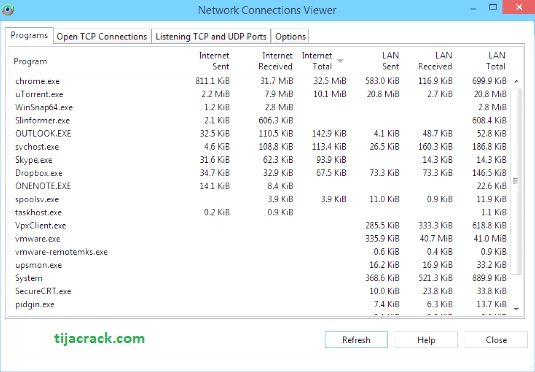Select the chrome.exe row

pyautogui.click(x=260, y=81)
